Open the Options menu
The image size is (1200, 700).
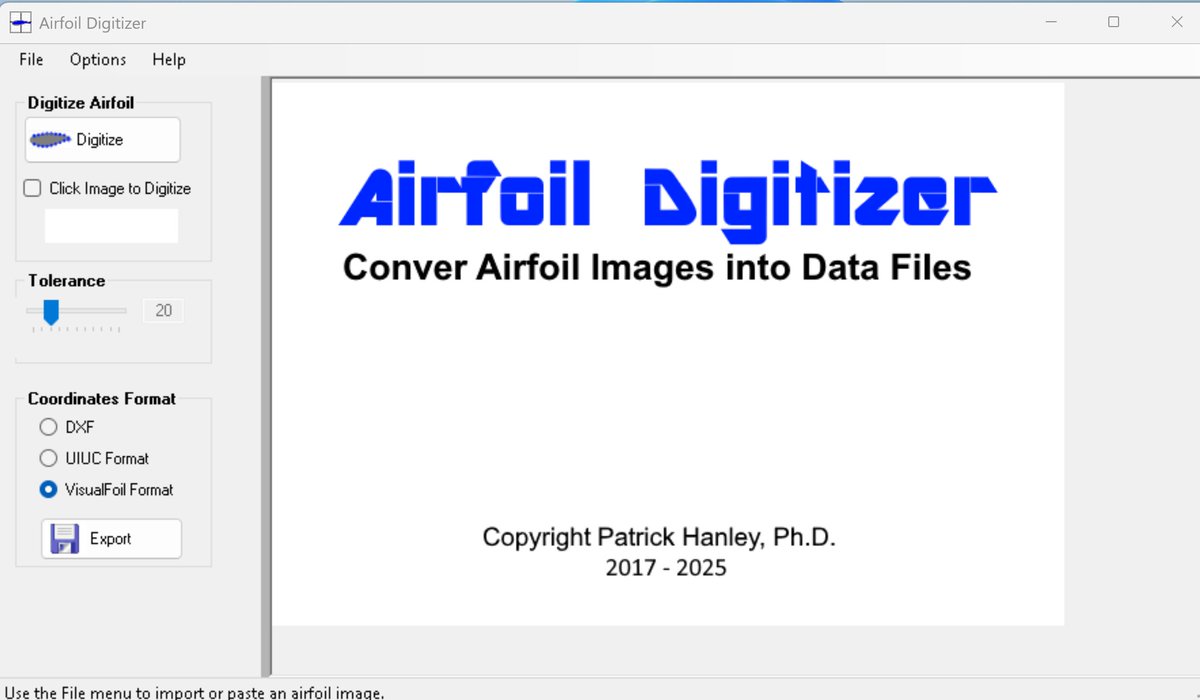coord(97,60)
